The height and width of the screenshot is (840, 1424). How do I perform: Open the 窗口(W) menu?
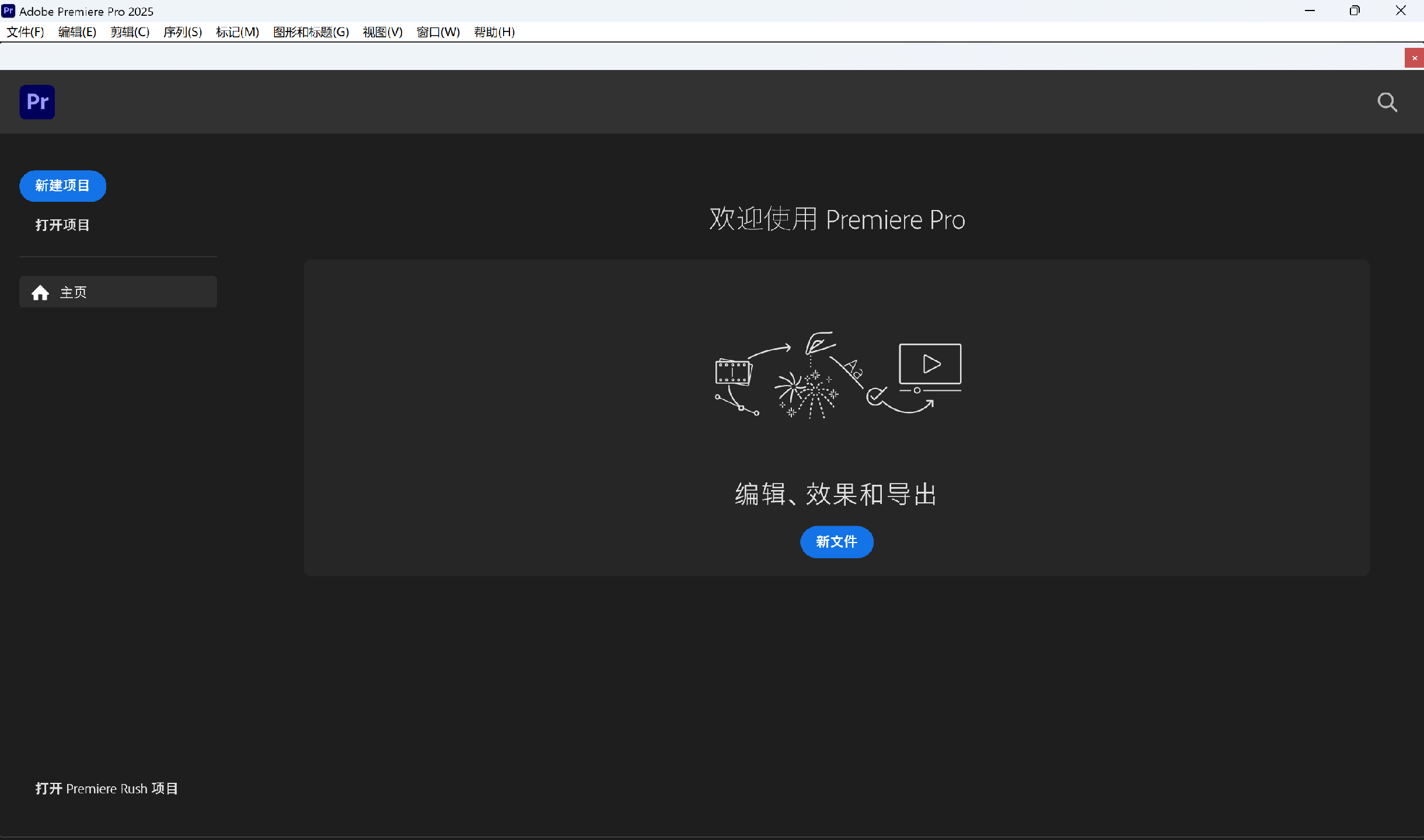point(438,32)
